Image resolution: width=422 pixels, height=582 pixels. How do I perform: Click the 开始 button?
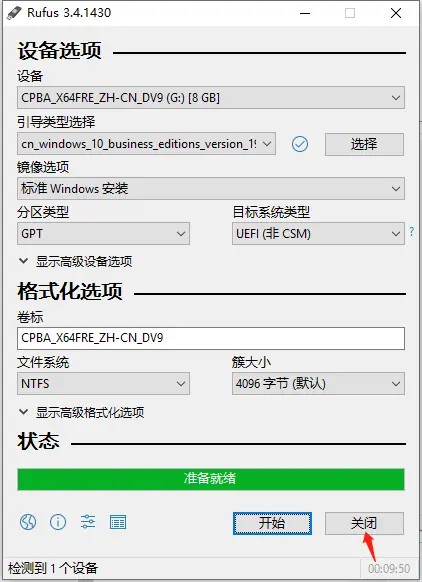tap(272, 523)
